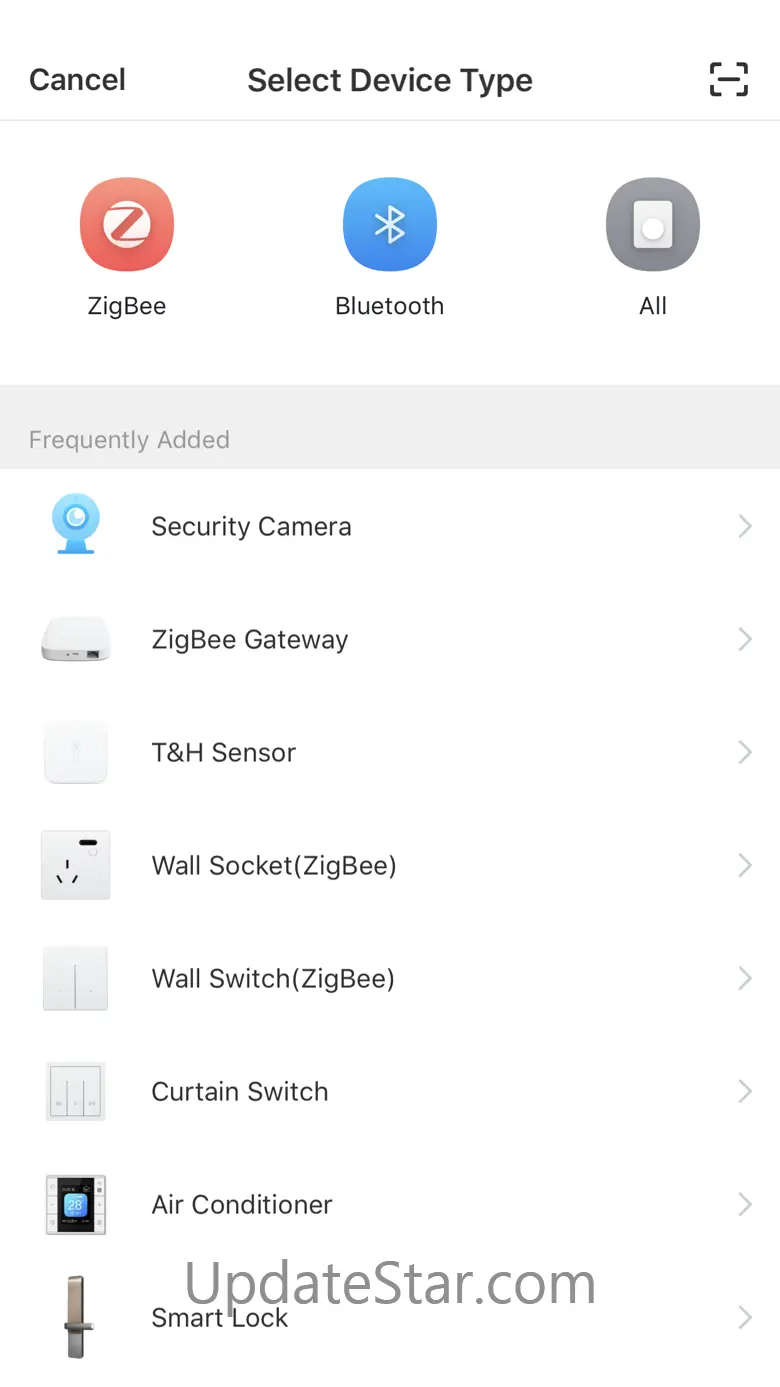Tap the chevron beside Wall Switch(ZigBee)

(744, 979)
